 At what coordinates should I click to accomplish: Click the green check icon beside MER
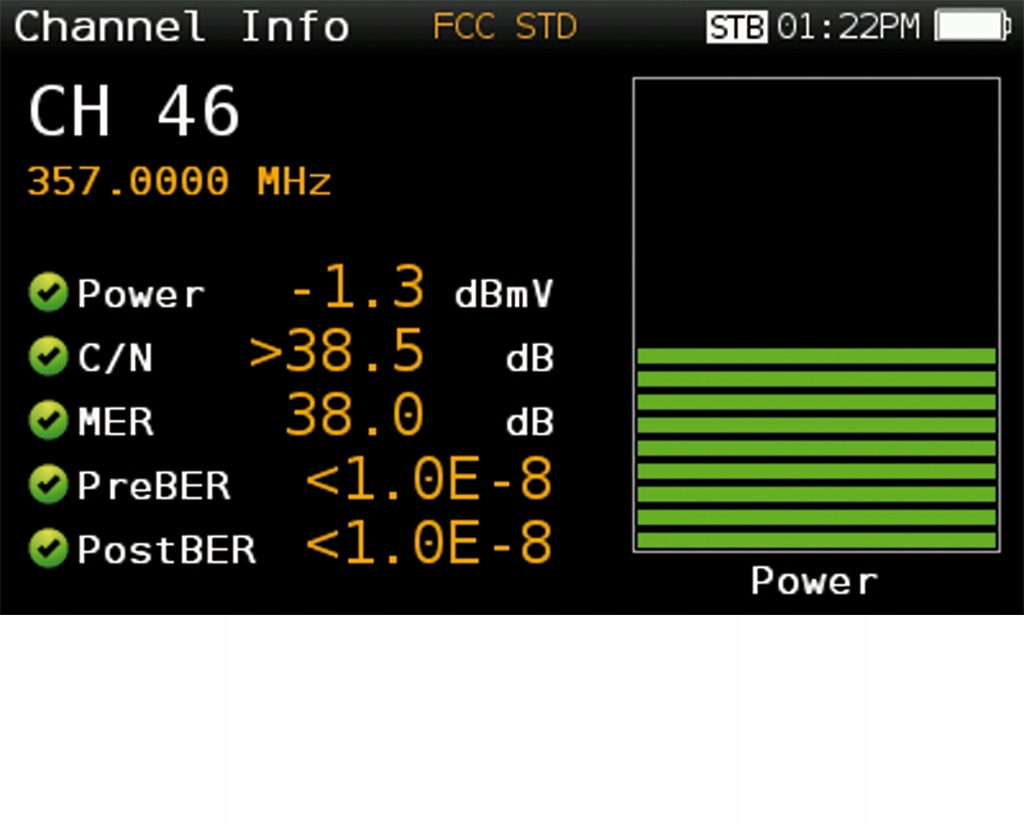click(x=48, y=420)
